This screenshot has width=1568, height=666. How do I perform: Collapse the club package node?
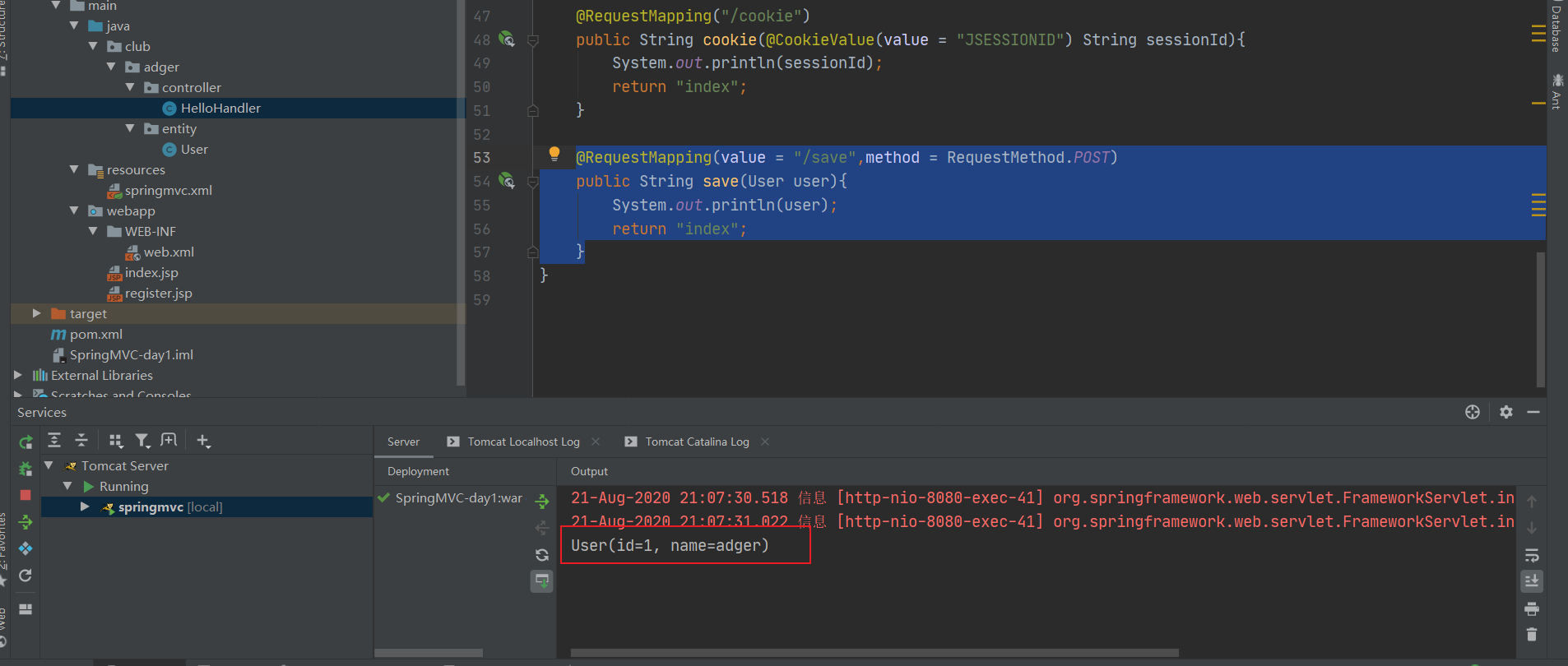[x=93, y=46]
